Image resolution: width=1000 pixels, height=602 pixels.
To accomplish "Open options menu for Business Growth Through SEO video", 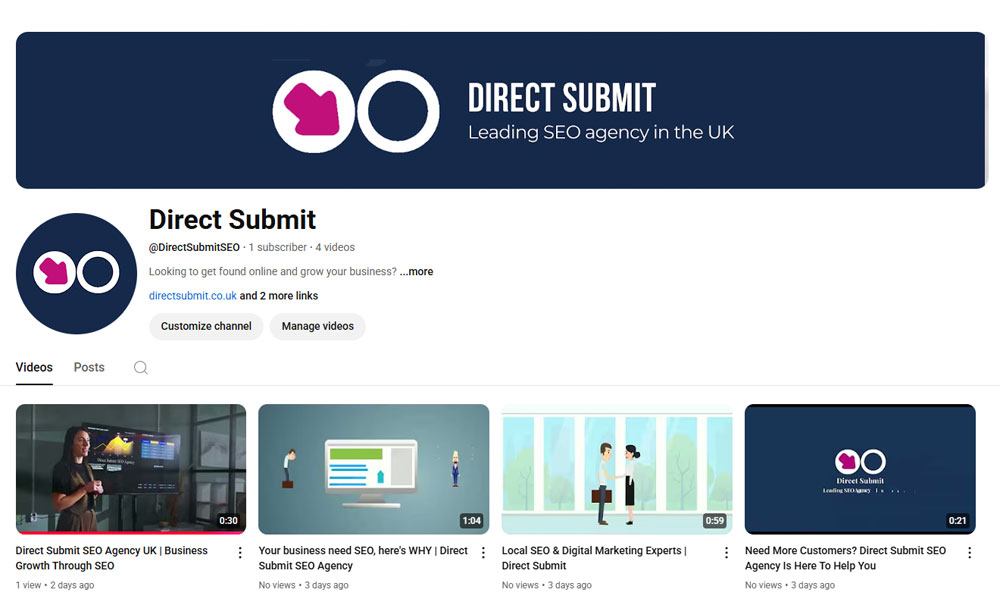I will click(x=240, y=553).
